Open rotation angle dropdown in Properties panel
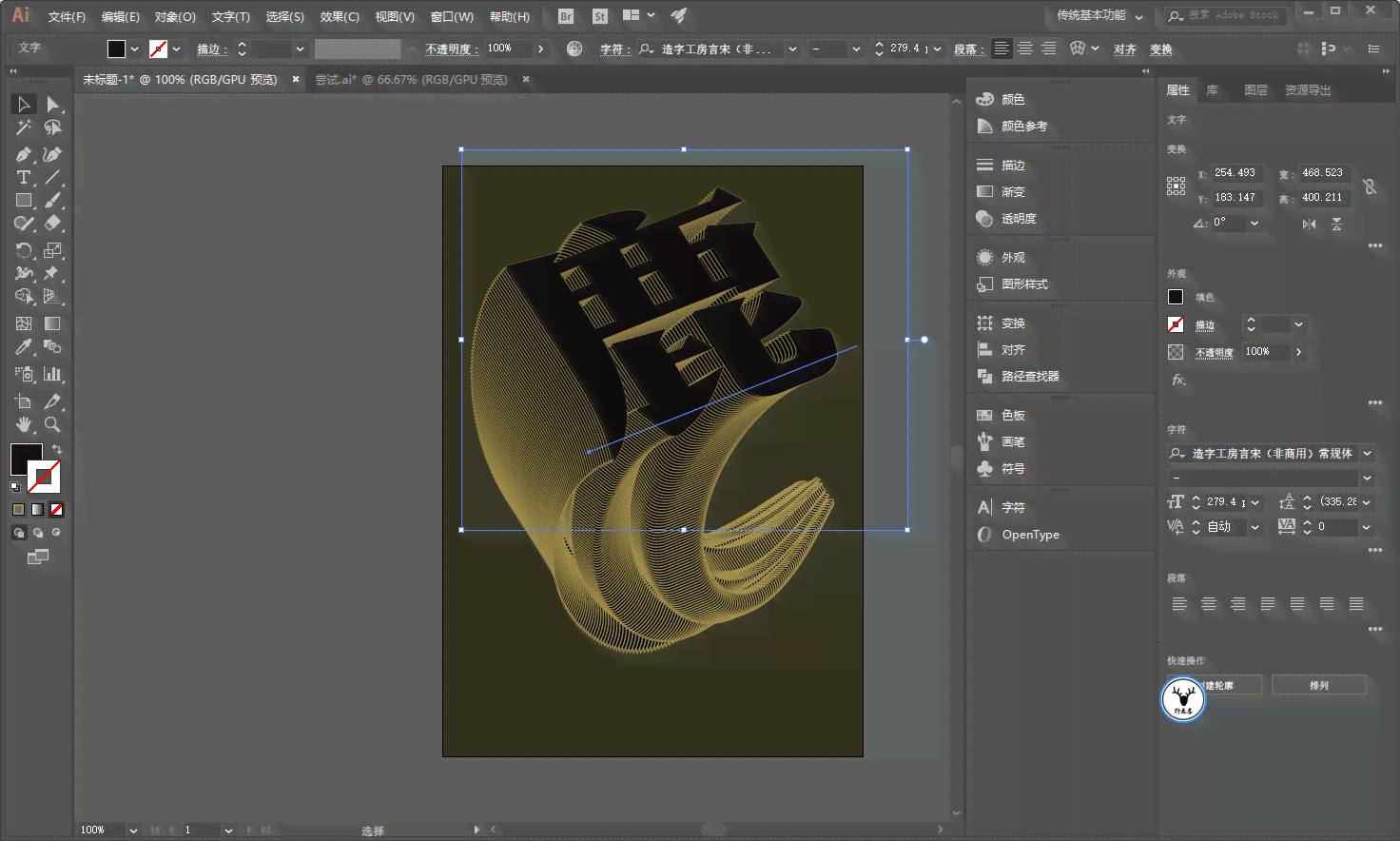The height and width of the screenshot is (841, 1400). tap(1254, 223)
